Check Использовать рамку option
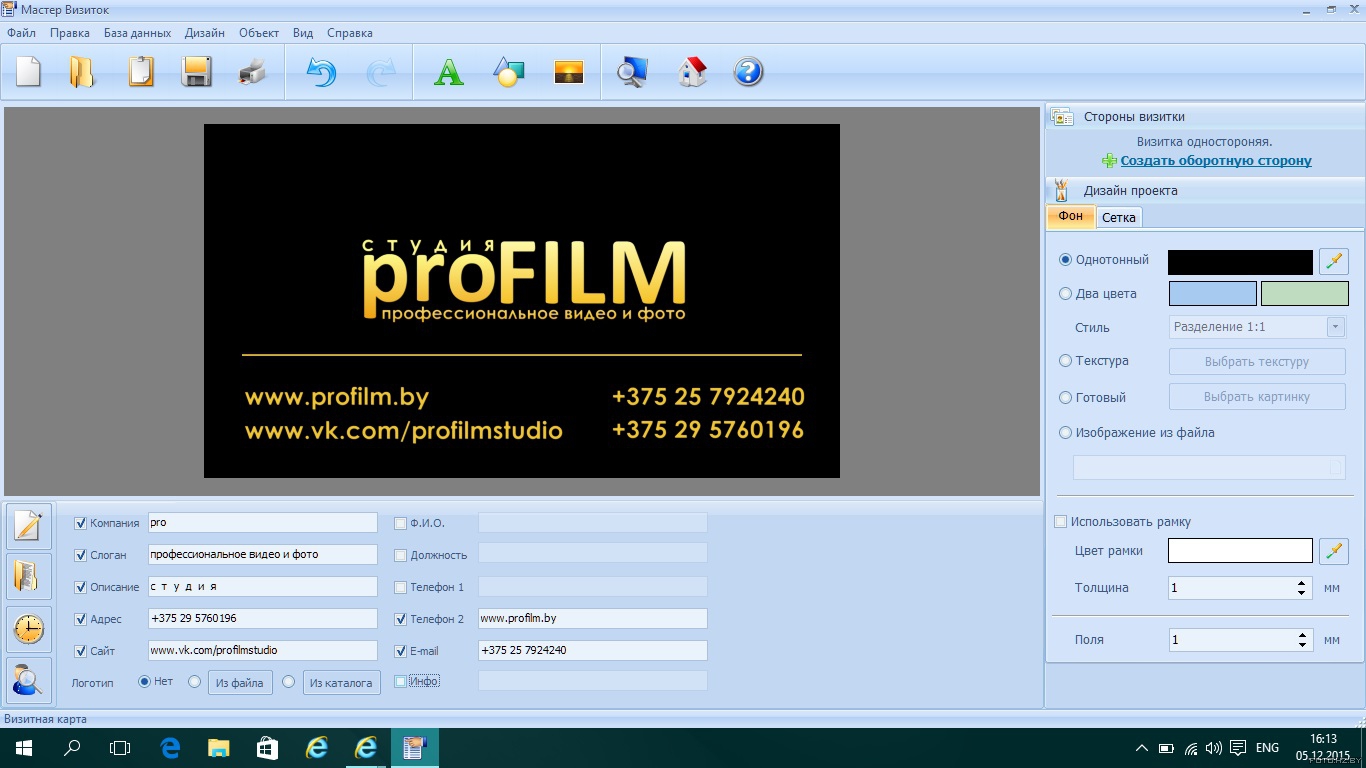The width and height of the screenshot is (1366, 768). (x=1061, y=522)
